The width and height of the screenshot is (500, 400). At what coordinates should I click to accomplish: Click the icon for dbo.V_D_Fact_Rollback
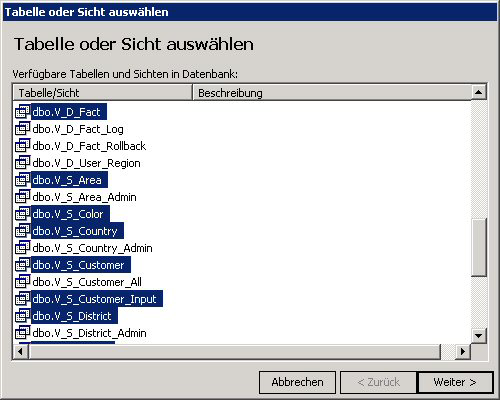coord(23,146)
